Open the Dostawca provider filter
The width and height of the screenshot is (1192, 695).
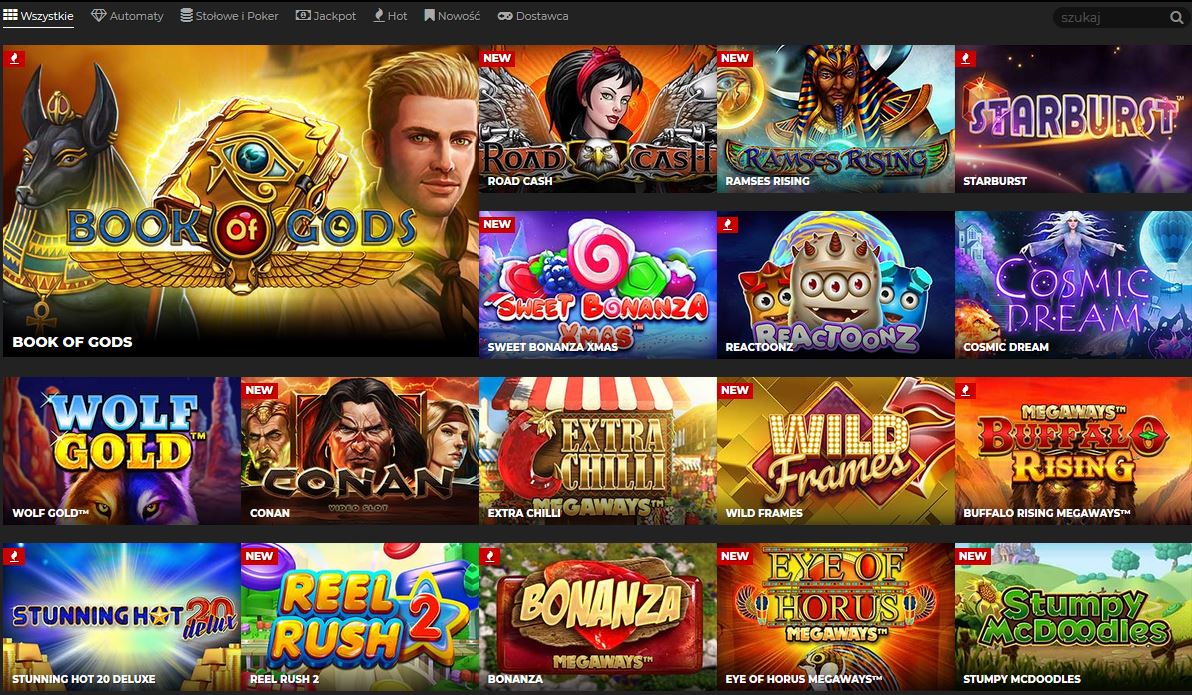[x=533, y=16]
